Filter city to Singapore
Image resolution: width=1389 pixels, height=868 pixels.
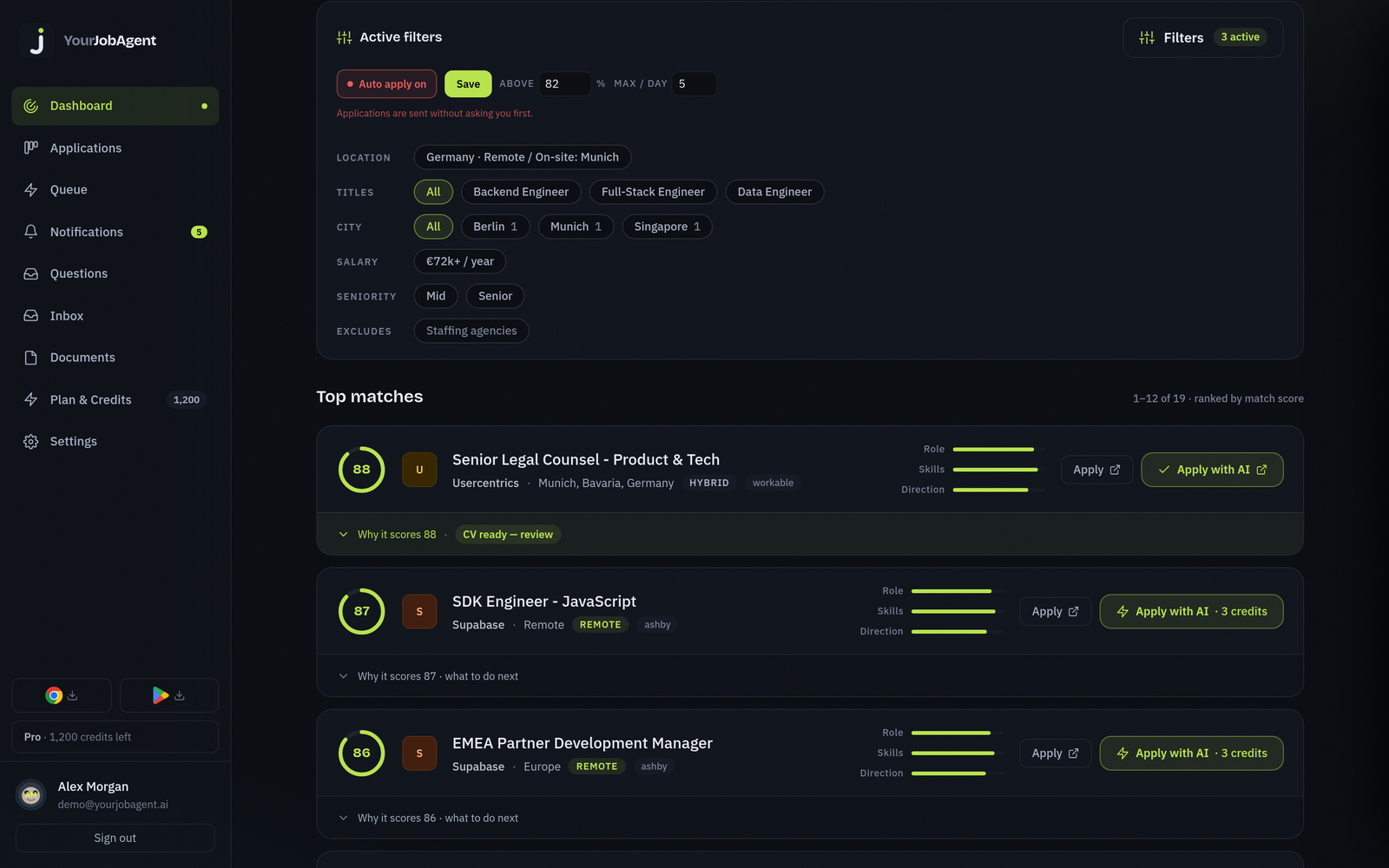pos(667,227)
